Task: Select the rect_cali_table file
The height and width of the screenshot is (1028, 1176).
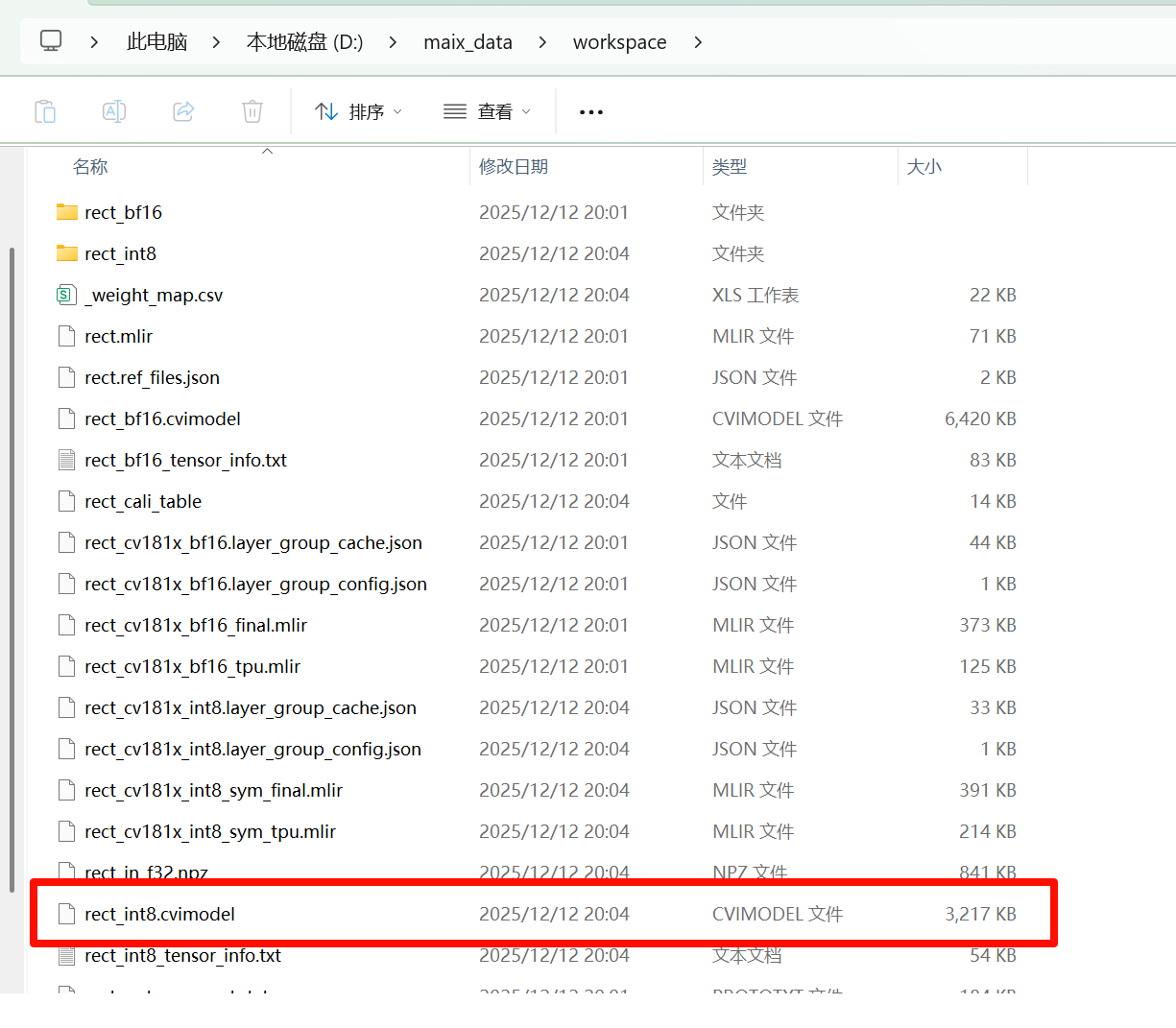Action: point(143,501)
